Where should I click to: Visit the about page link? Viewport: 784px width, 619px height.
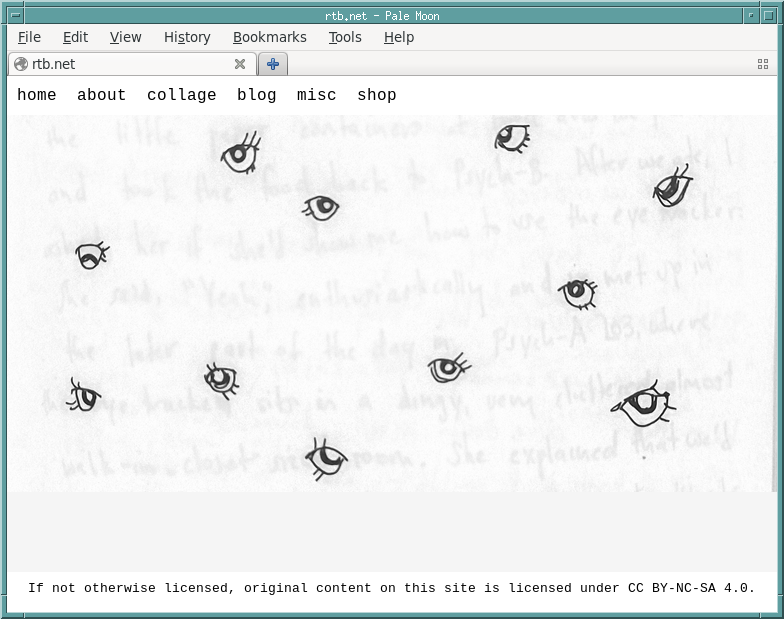[x=102, y=95]
